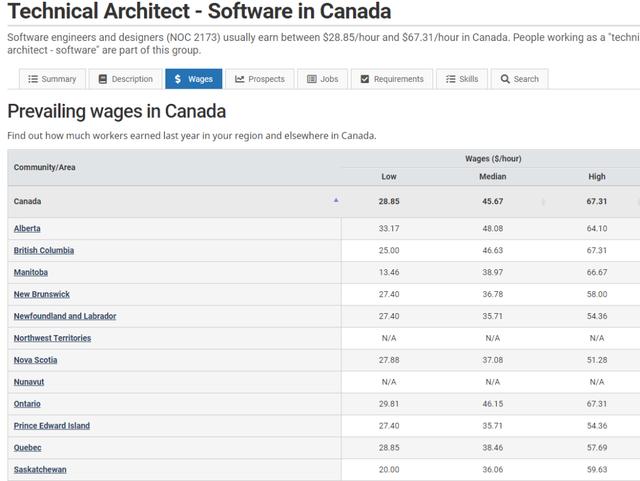
Task: Open the British Columbia link
Action: (x=44, y=251)
